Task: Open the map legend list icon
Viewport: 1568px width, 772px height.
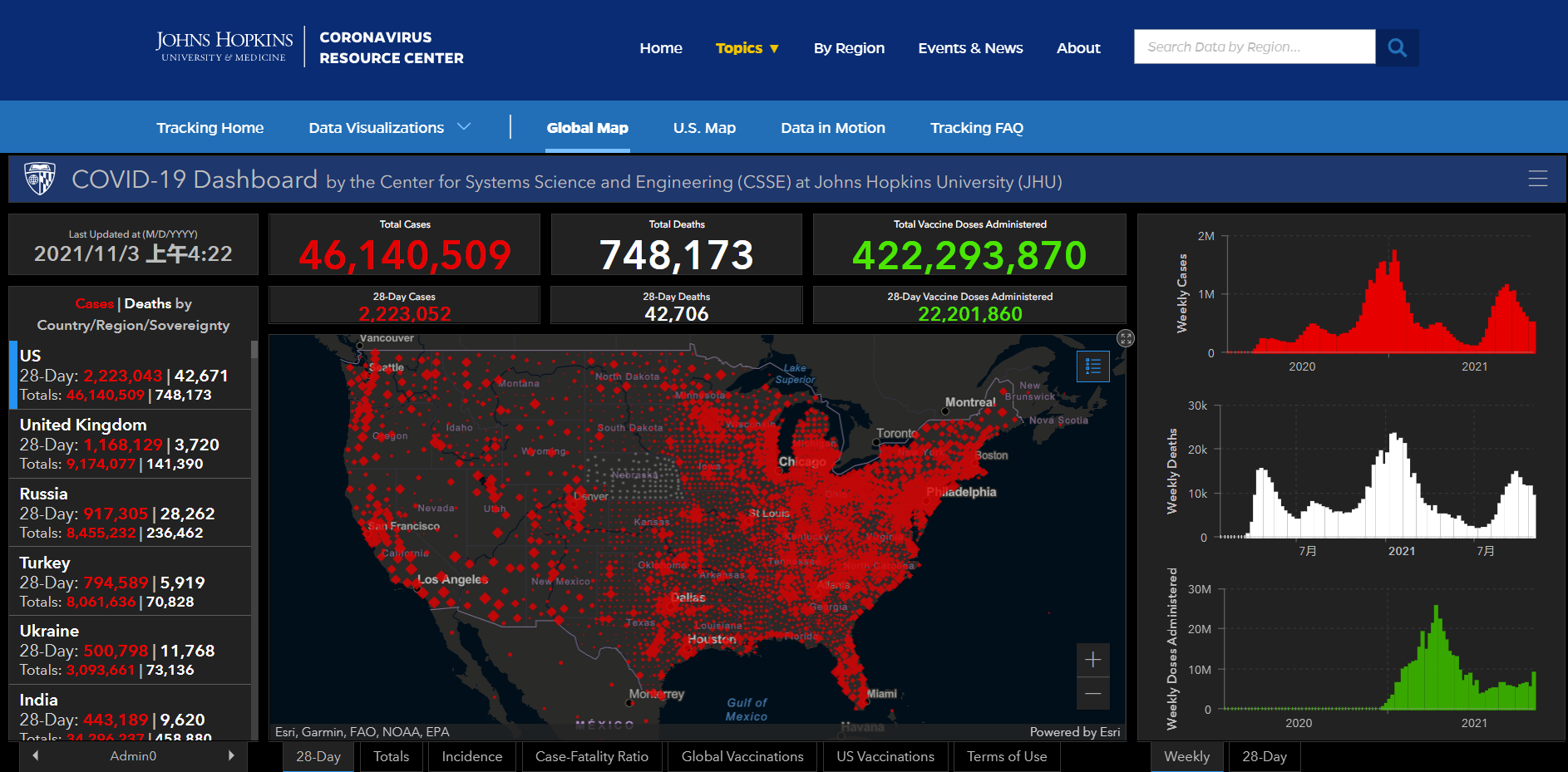Action: (x=1093, y=366)
